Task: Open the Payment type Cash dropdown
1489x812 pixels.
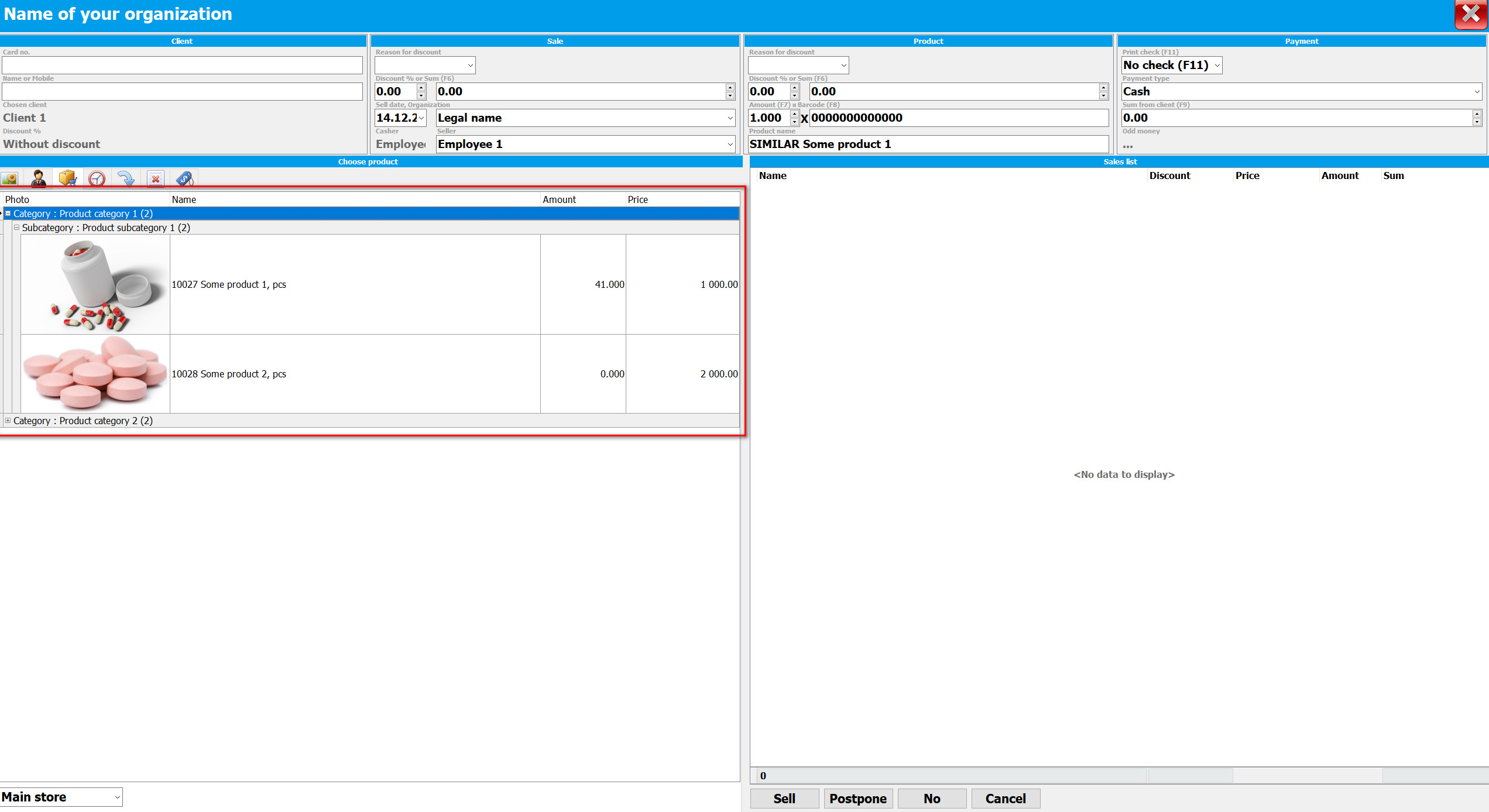Action: tap(1477, 91)
